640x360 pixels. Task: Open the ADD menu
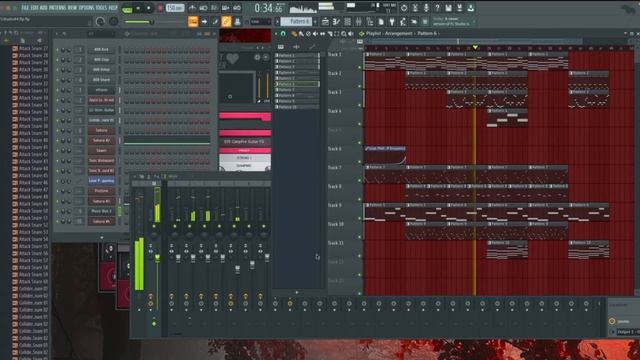(x=44, y=8)
